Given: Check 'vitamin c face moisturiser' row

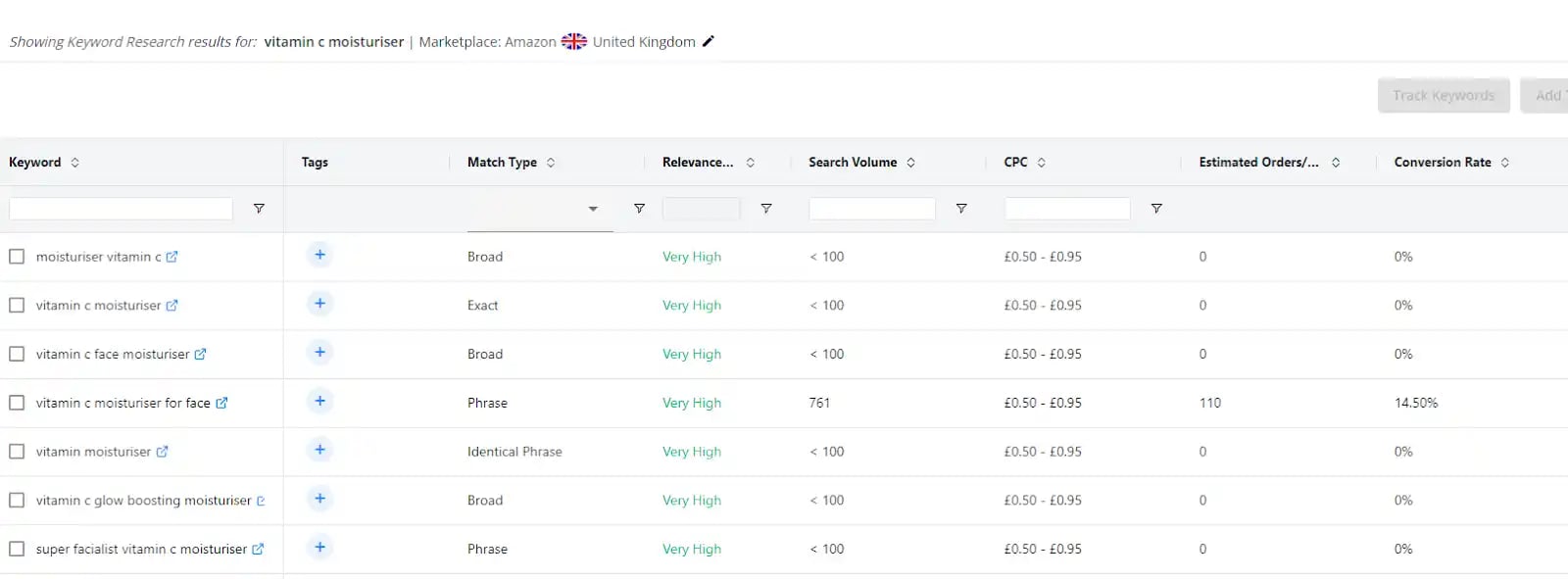Looking at the screenshot, I should [x=17, y=355].
